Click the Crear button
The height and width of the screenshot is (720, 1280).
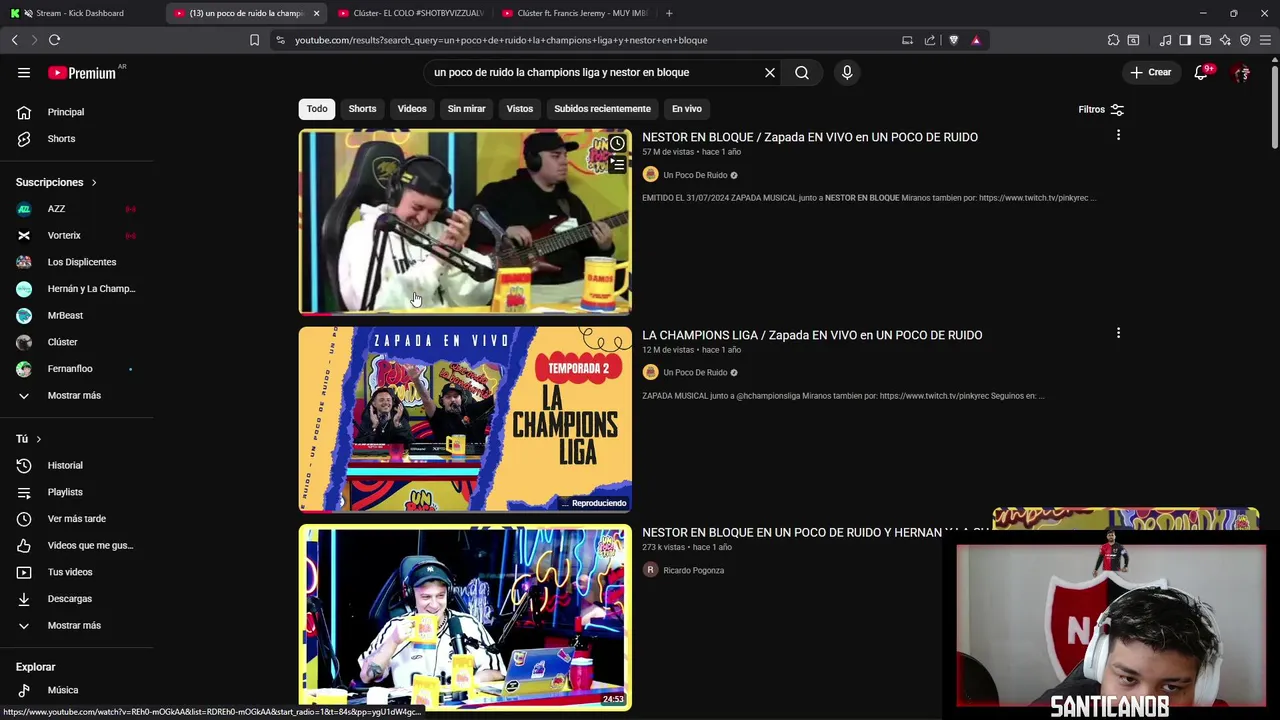click(x=1151, y=72)
